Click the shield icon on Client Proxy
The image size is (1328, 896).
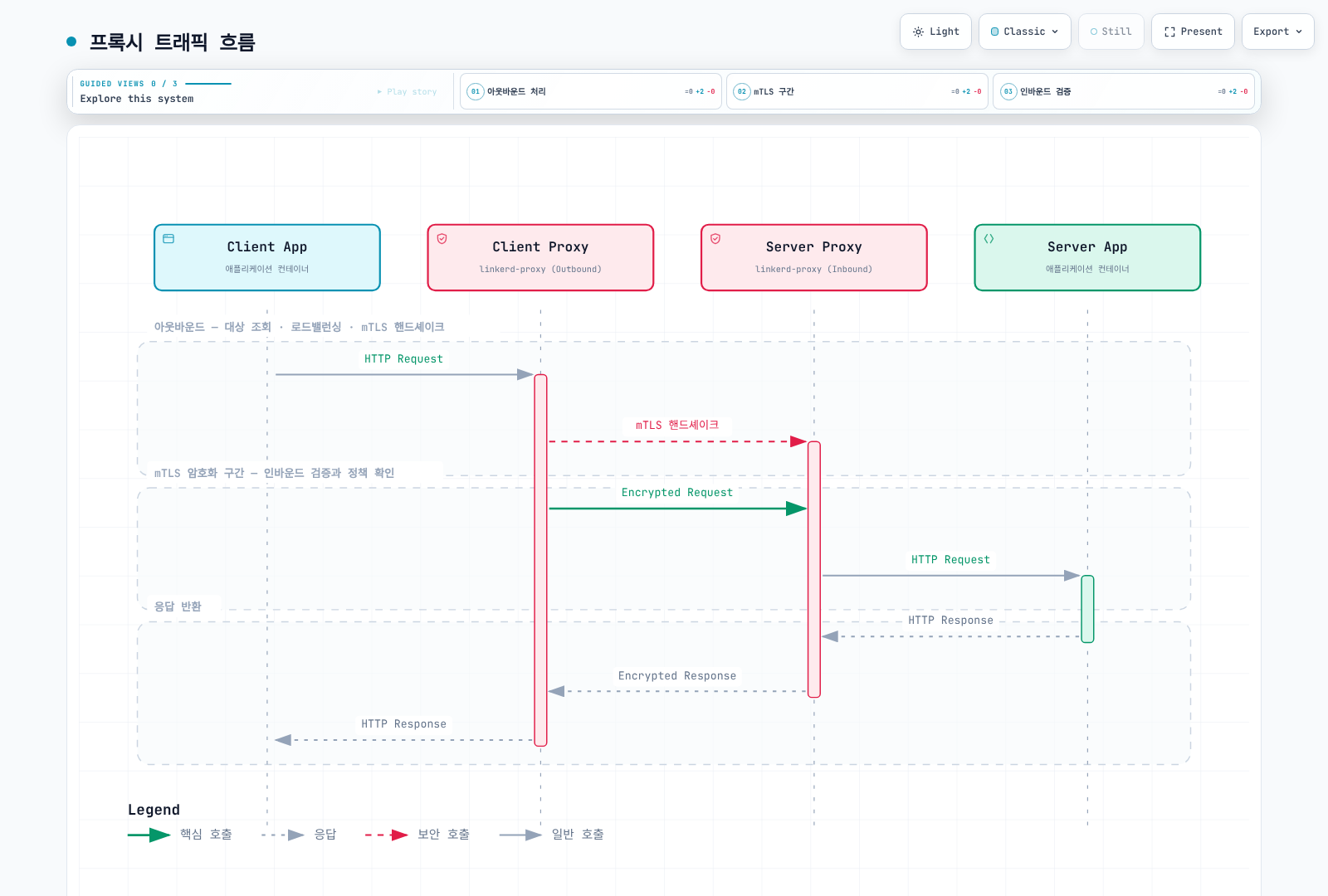pyautogui.click(x=442, y=239)
